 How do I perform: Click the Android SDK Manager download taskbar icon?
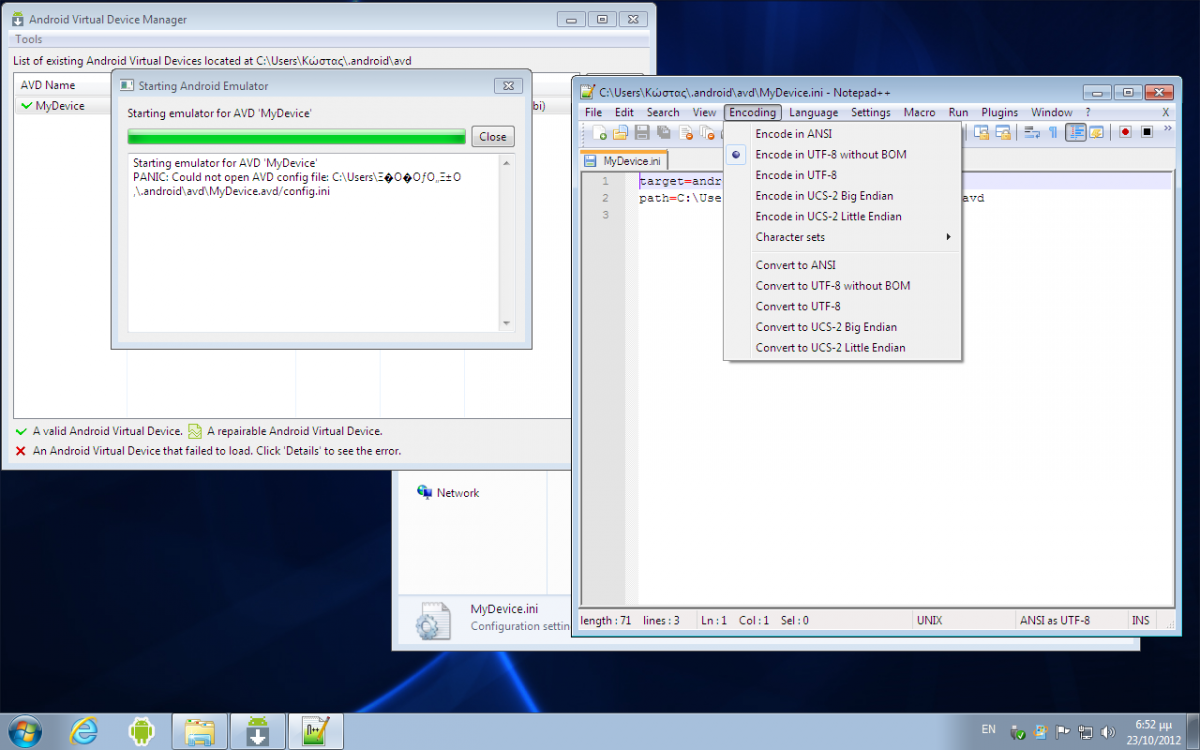coord(258,732)
